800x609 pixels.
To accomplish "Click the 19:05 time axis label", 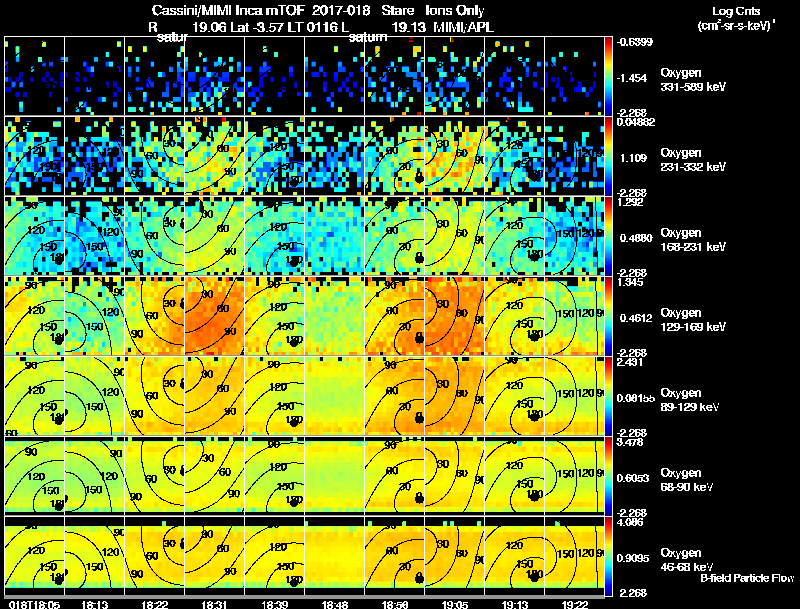I will (455, 605).
